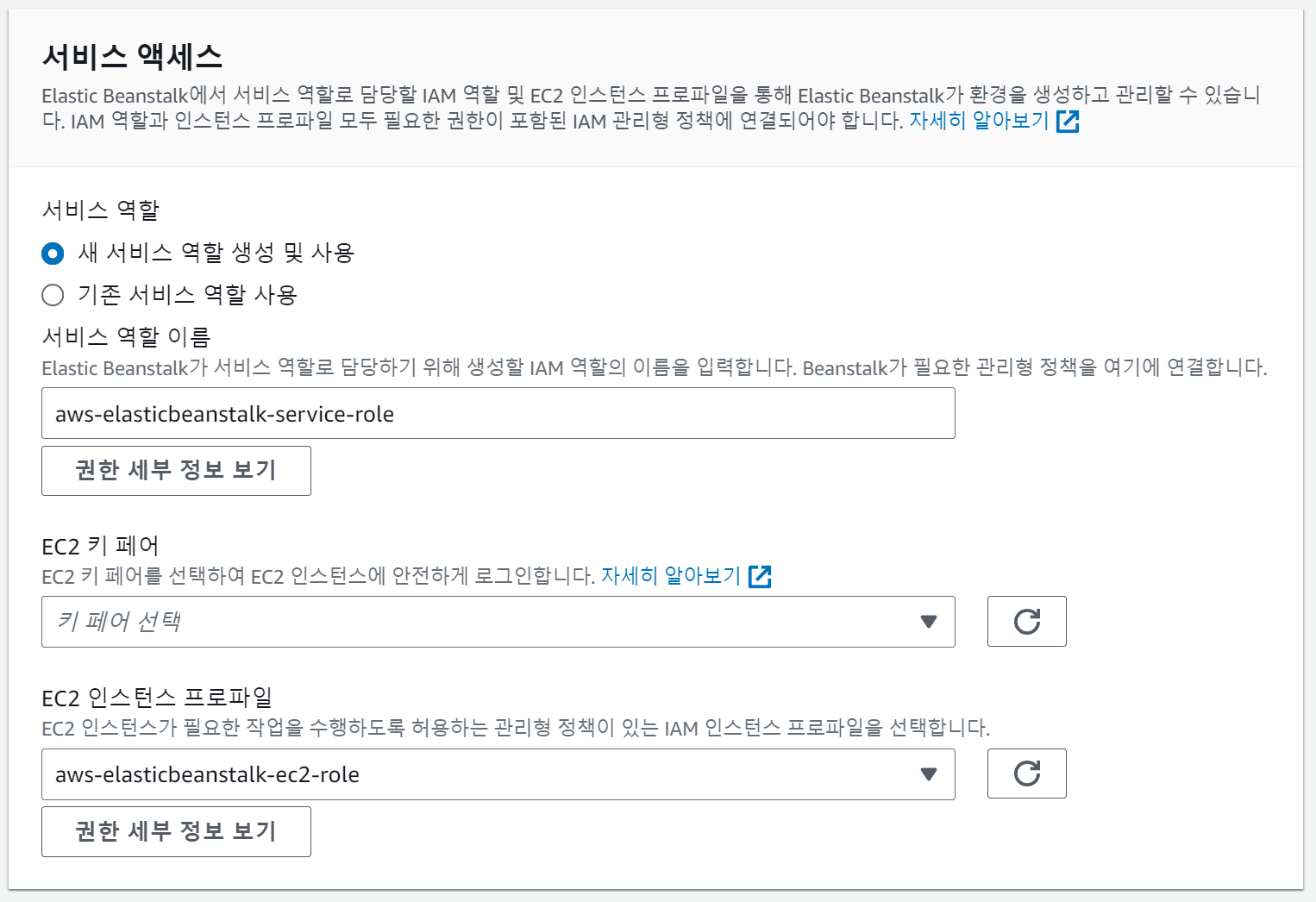
Task: Click the arrow icon in the 키 페어 선택 box
Action: (x=929, y=622)
